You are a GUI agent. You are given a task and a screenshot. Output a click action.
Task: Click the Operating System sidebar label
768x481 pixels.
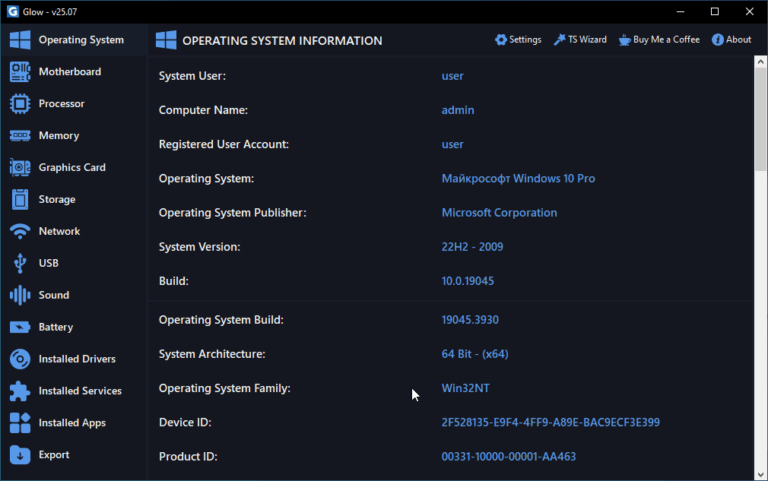[81, 40]
